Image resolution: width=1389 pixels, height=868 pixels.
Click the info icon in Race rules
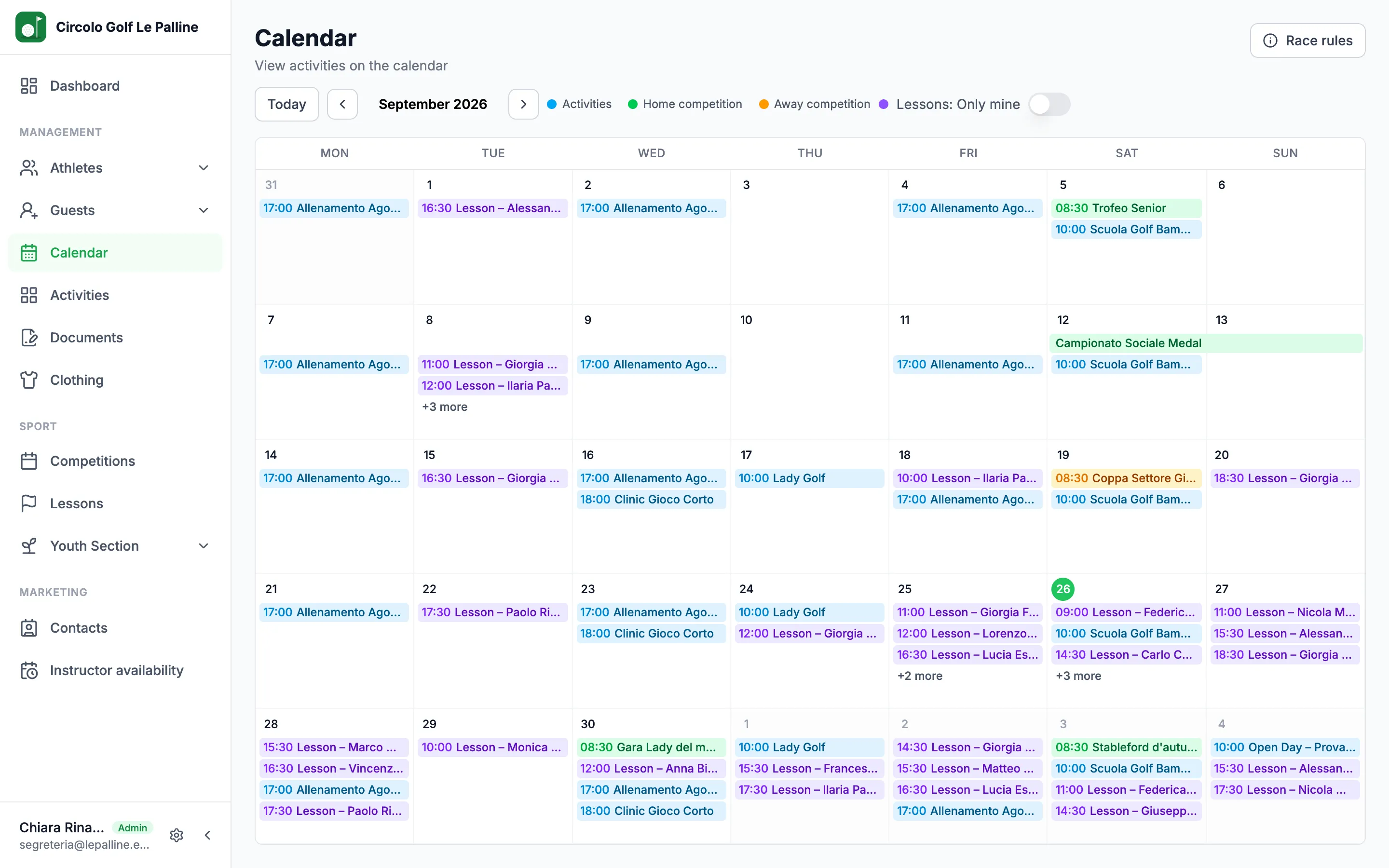(x=1270, y=41)
